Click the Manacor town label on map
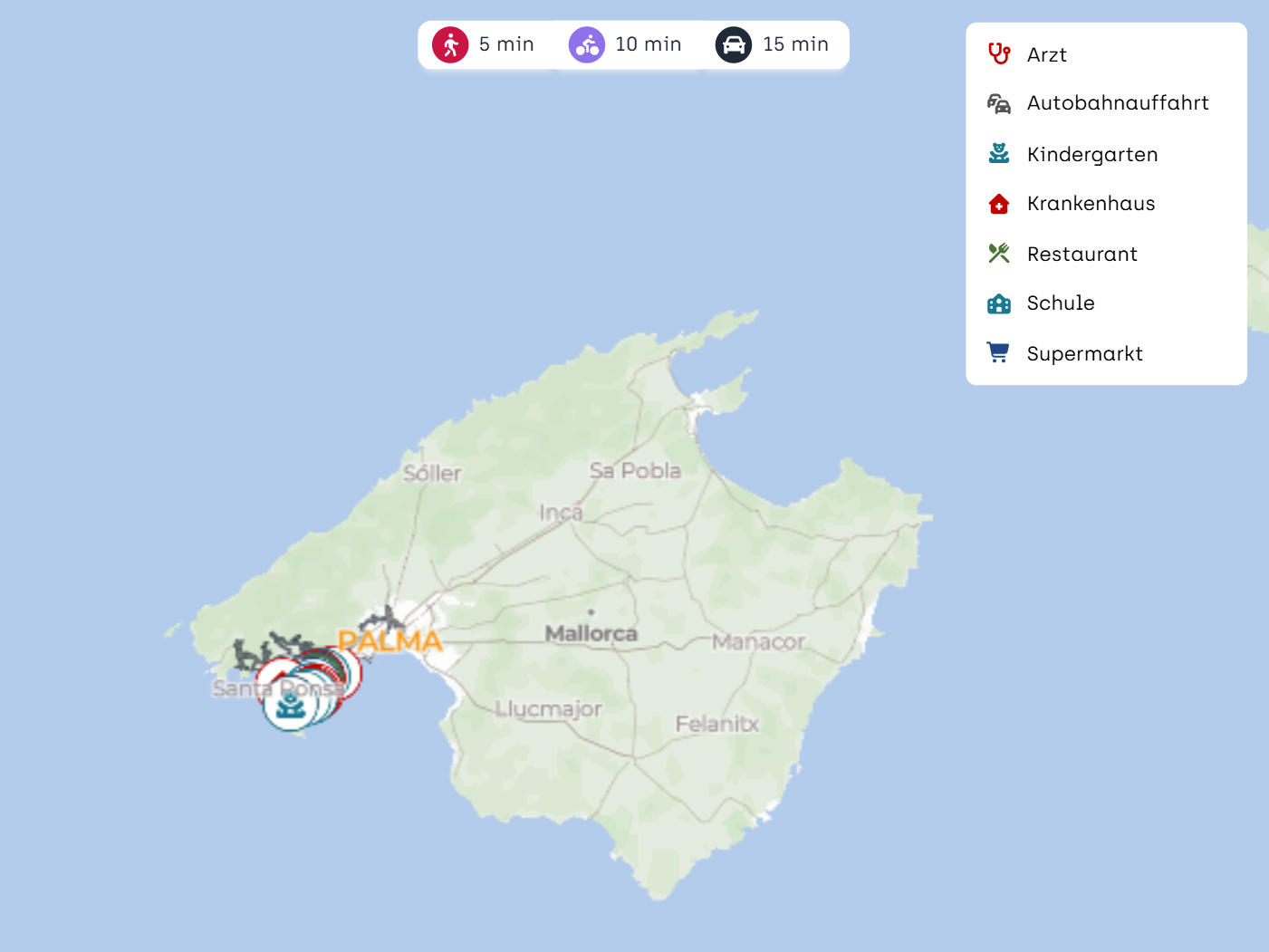Image resolution: width=1269 pixels, height=952 pixels. (x=758, y=642)
